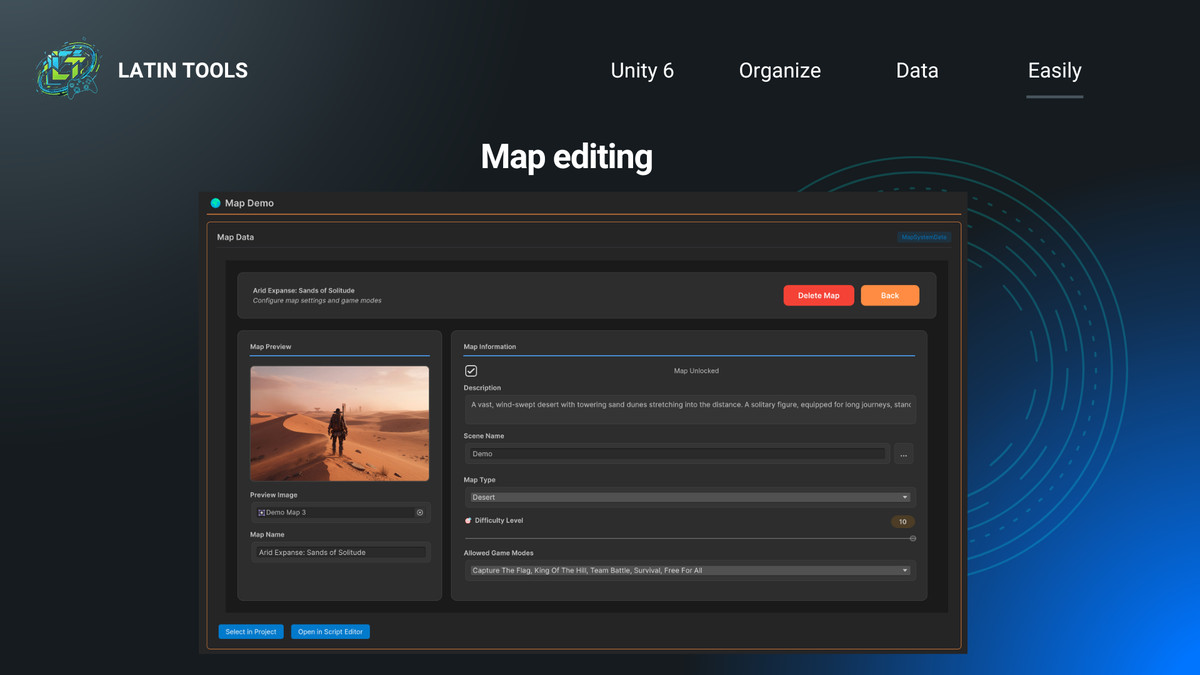
Task: Select the Unity 6 navigation menu item
Action: click(x=642, y=70)
